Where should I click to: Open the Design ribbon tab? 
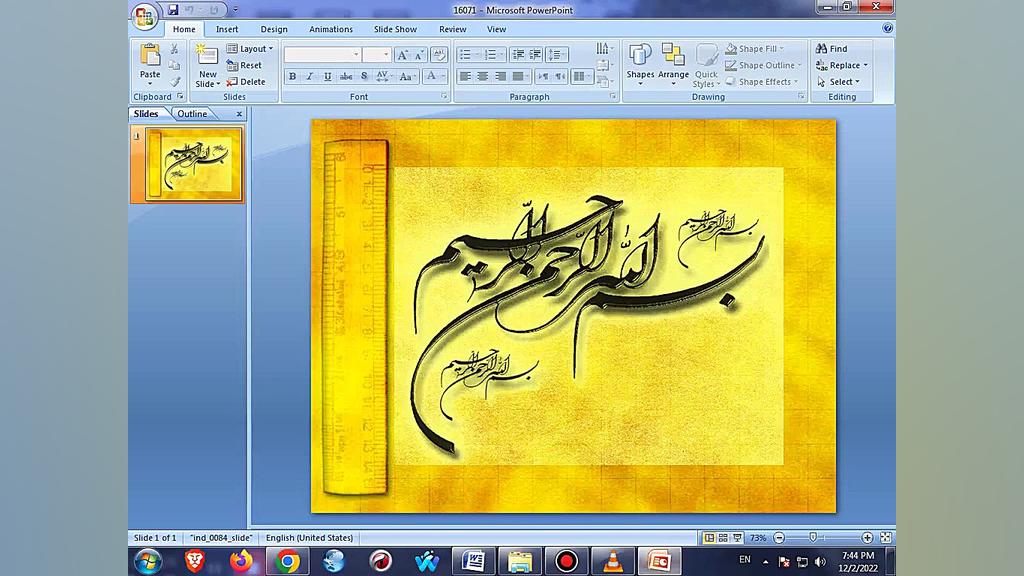pos(274,29)
